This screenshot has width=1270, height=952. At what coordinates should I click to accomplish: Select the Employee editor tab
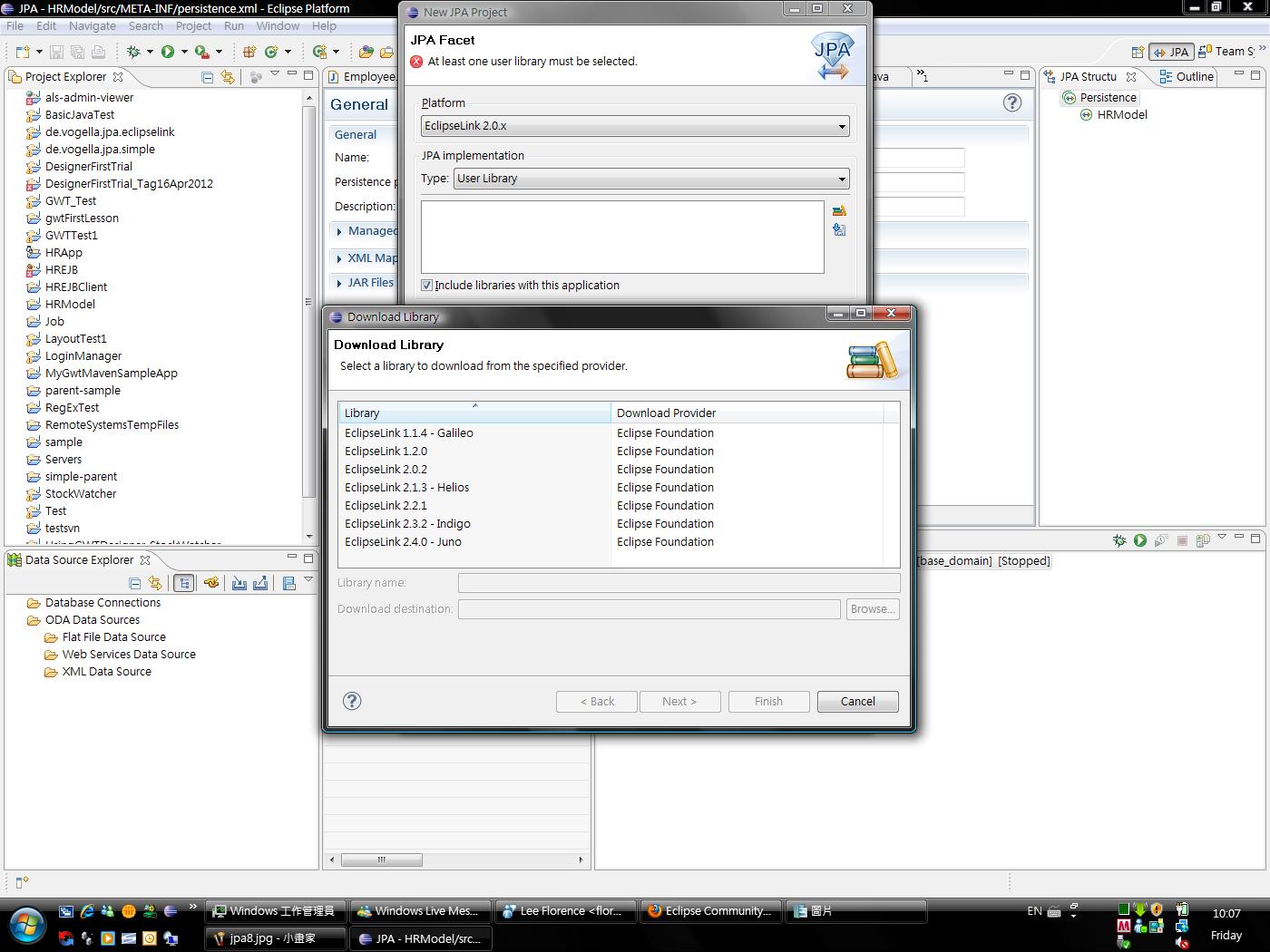point(363,77)
